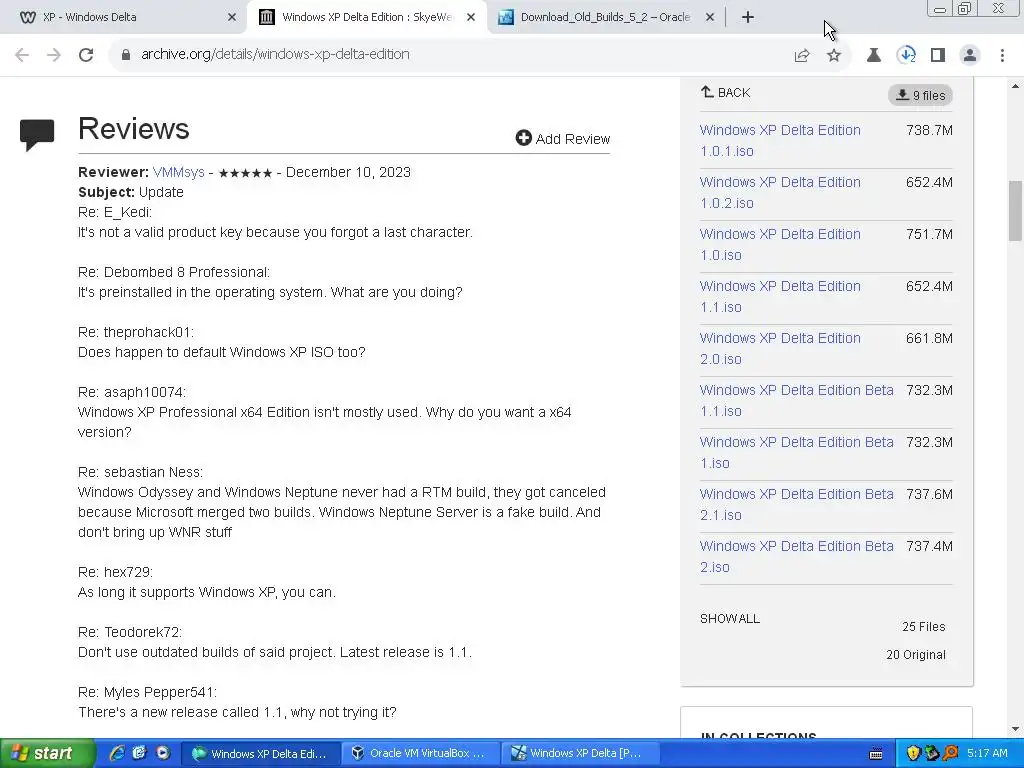Open on-screen keyboard tray icon

[876, 754]
